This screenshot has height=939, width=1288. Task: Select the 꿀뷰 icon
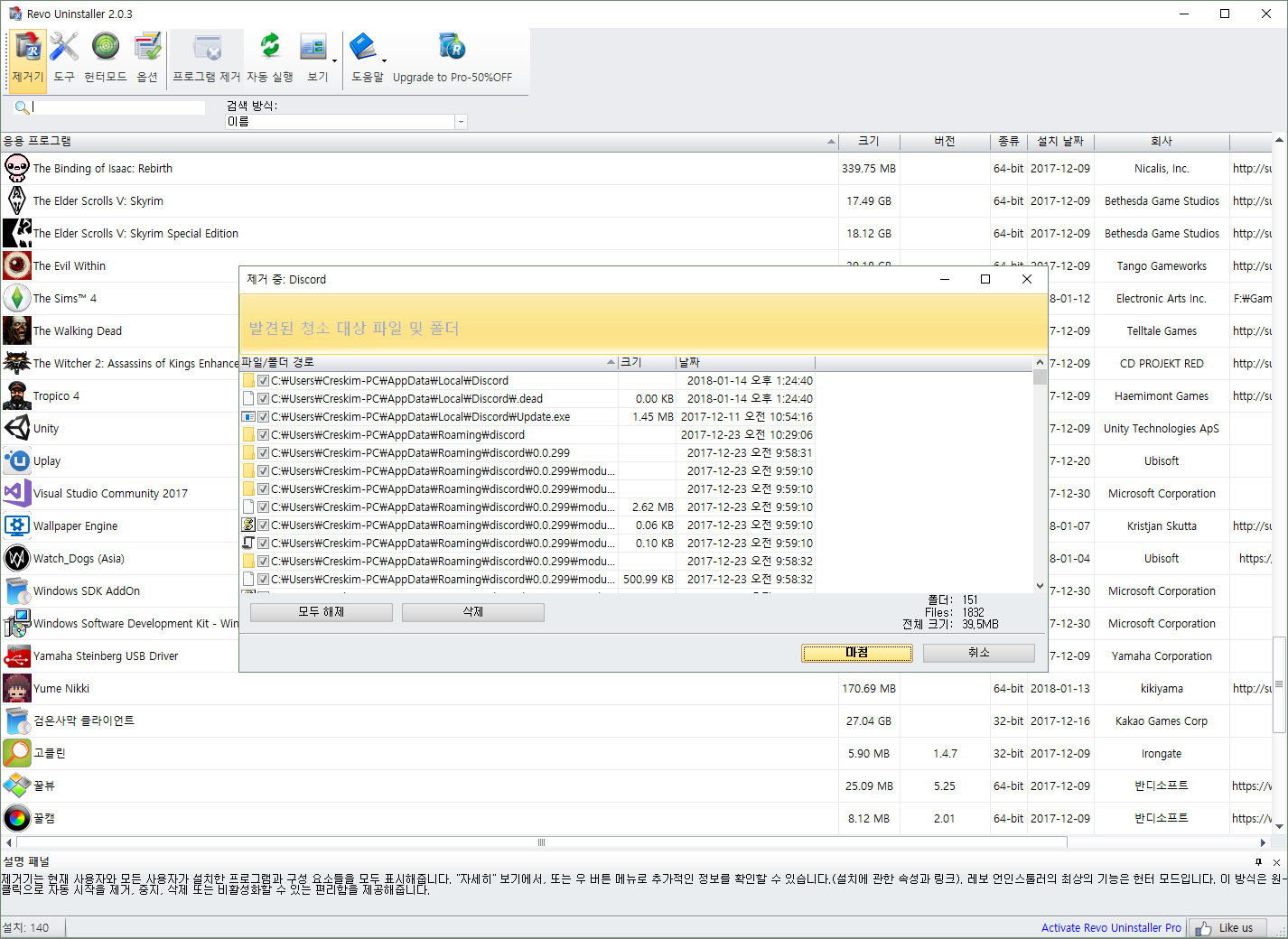17,786
